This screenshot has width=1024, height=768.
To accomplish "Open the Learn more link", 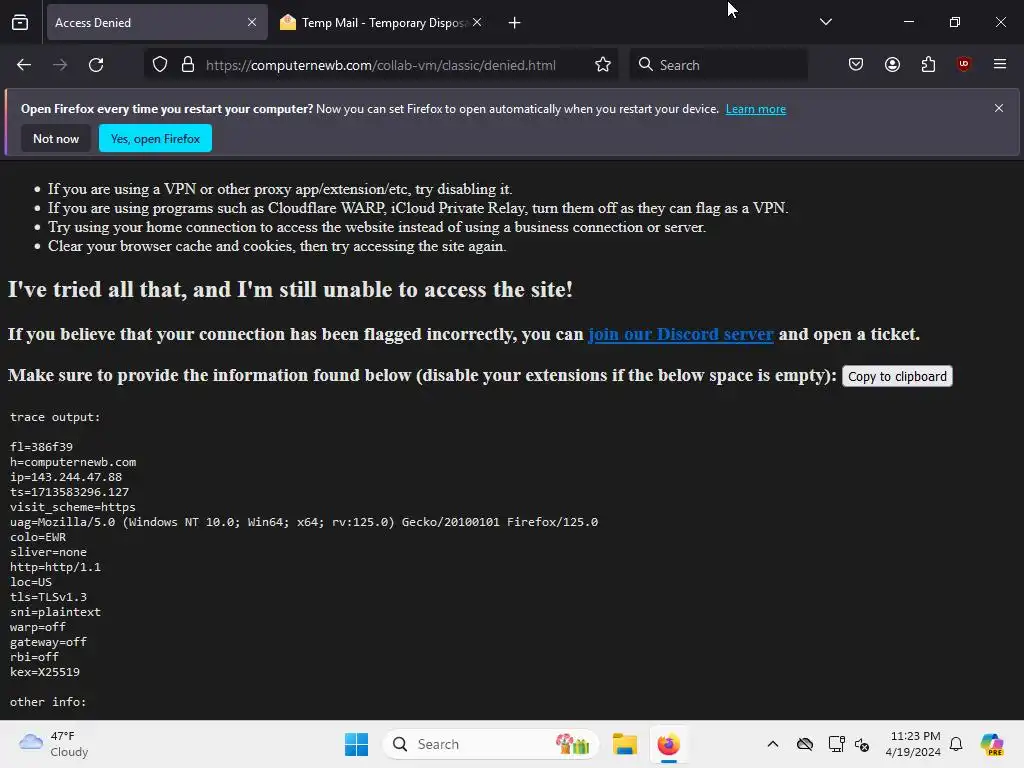I will tap(756, 109).
